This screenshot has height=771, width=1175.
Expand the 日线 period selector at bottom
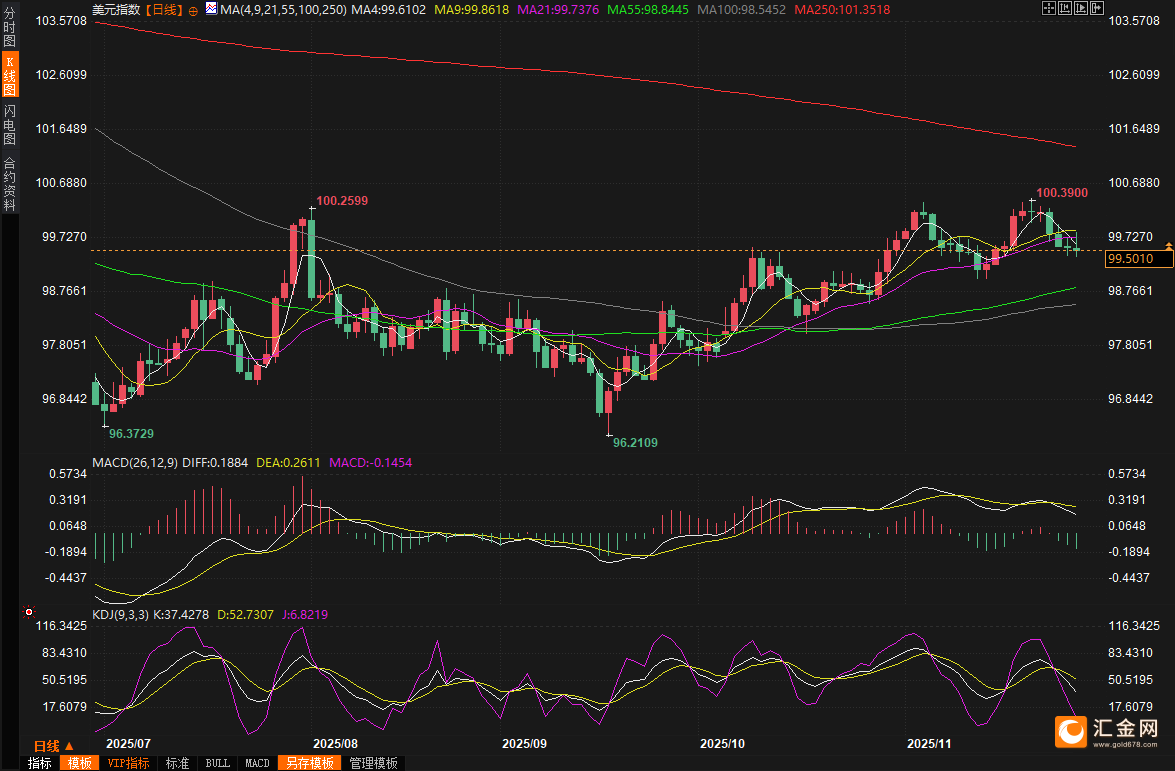tap(53, 746)
